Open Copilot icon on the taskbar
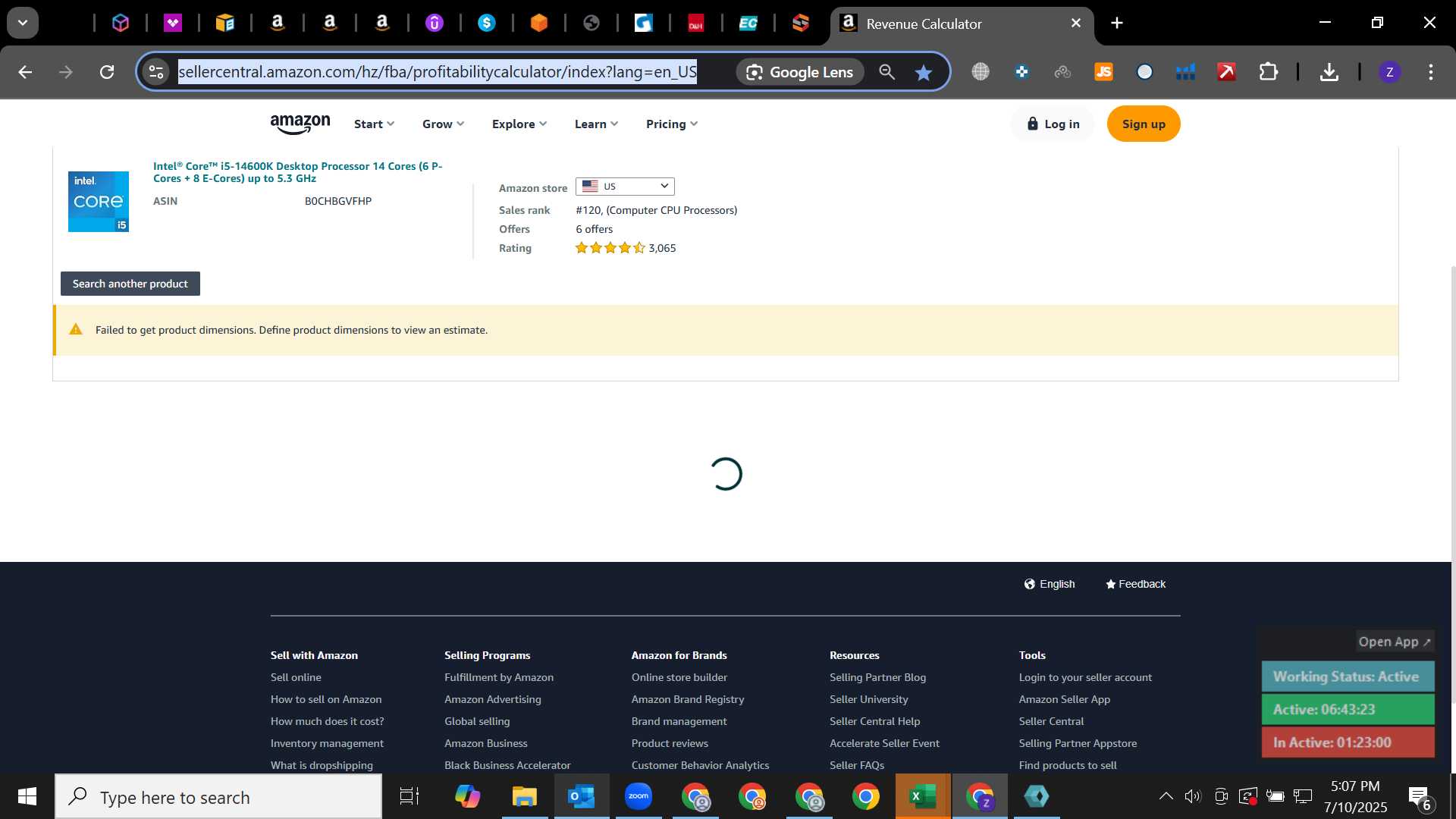This screenshot has height=819, width=1456. click(467, 796)
